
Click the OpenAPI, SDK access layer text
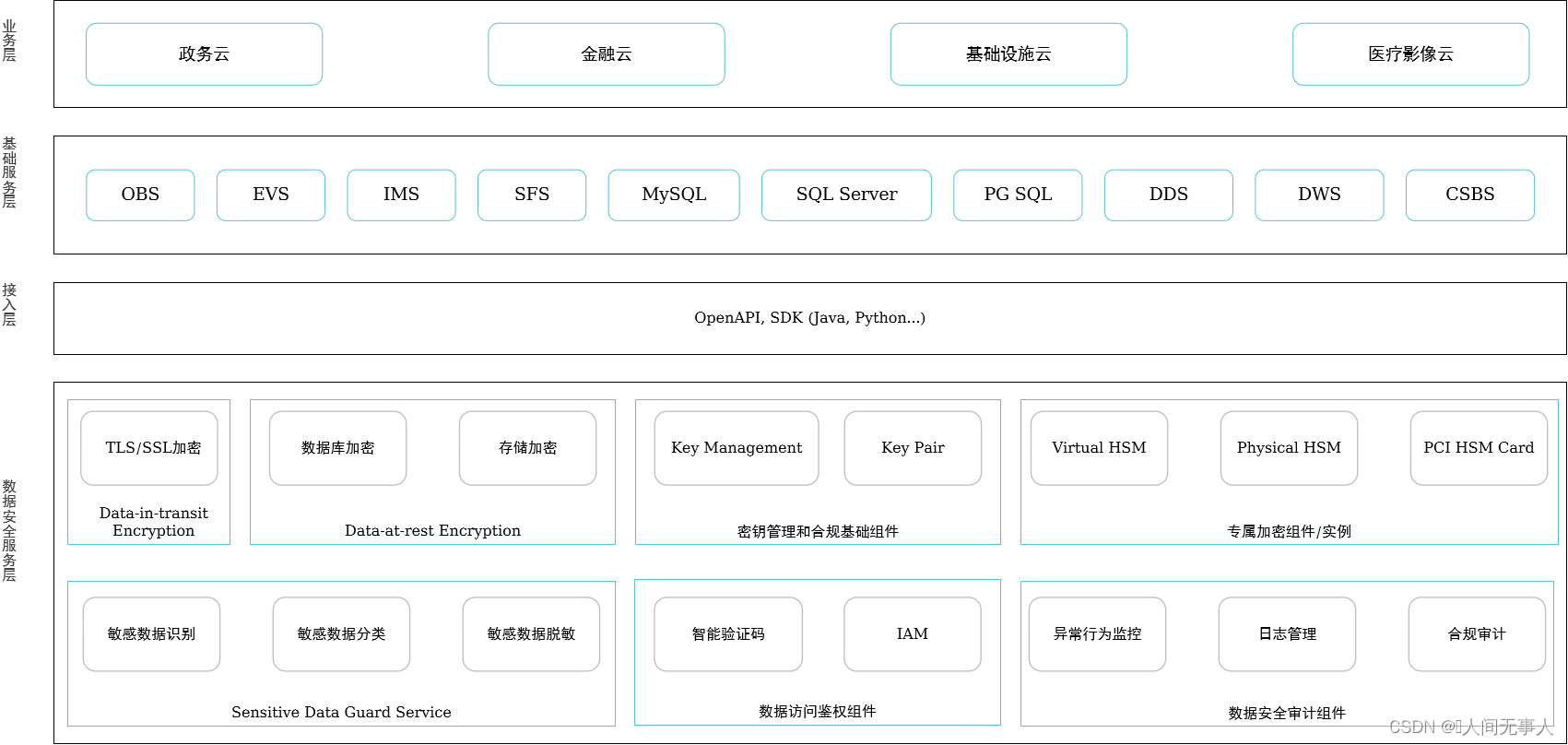coord(809,318)
